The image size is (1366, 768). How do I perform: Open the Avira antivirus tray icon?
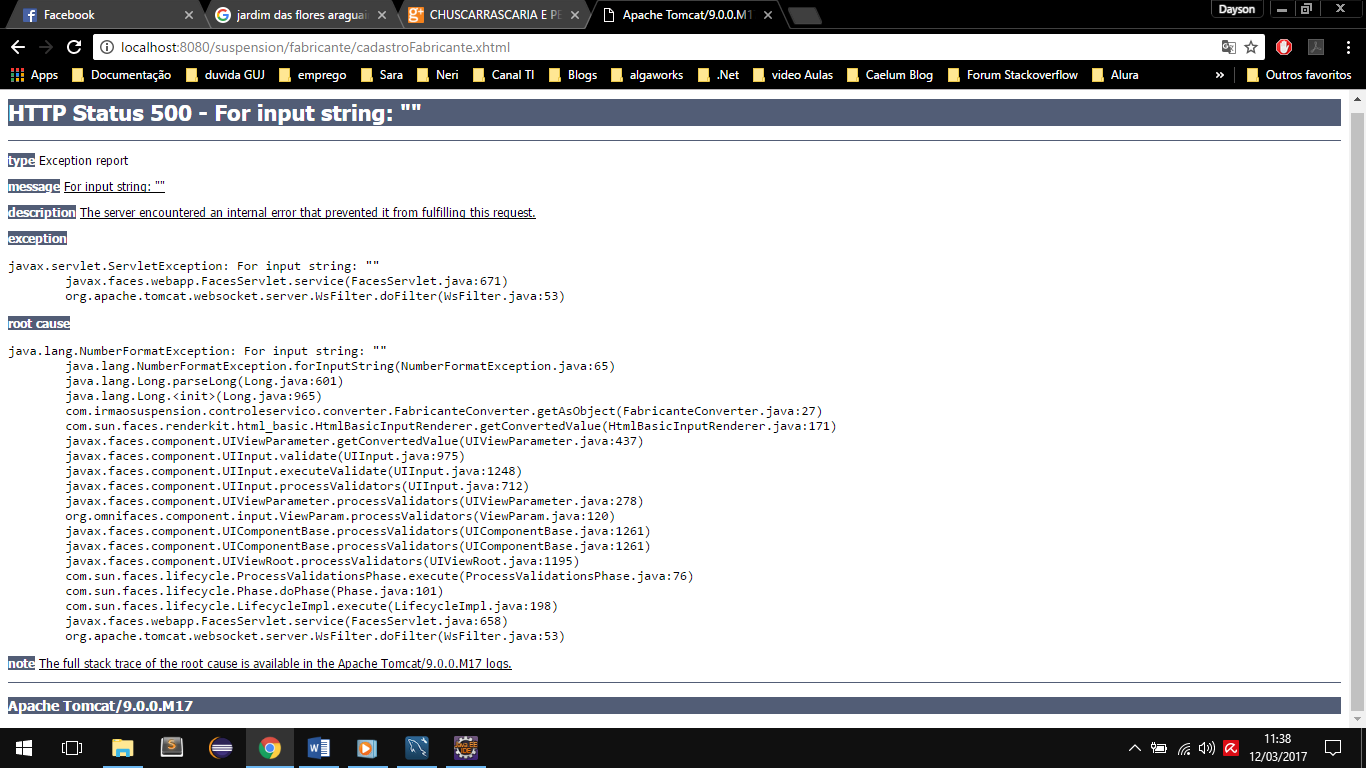coord(1232,748)
